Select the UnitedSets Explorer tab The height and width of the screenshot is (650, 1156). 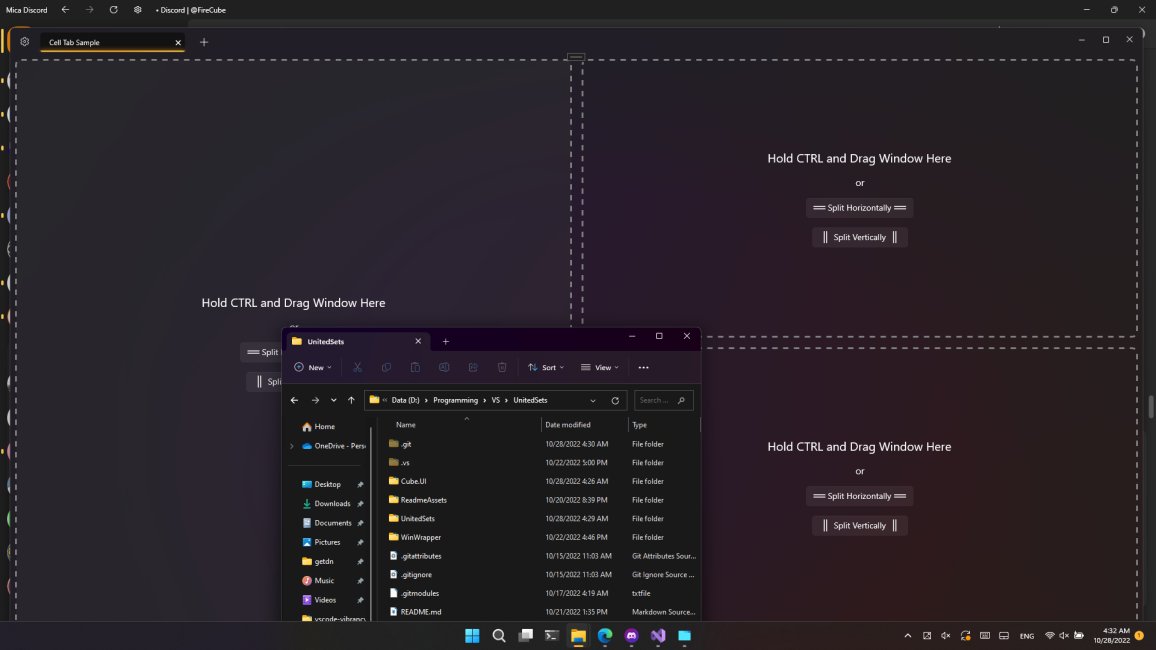[x=325, y=341]
